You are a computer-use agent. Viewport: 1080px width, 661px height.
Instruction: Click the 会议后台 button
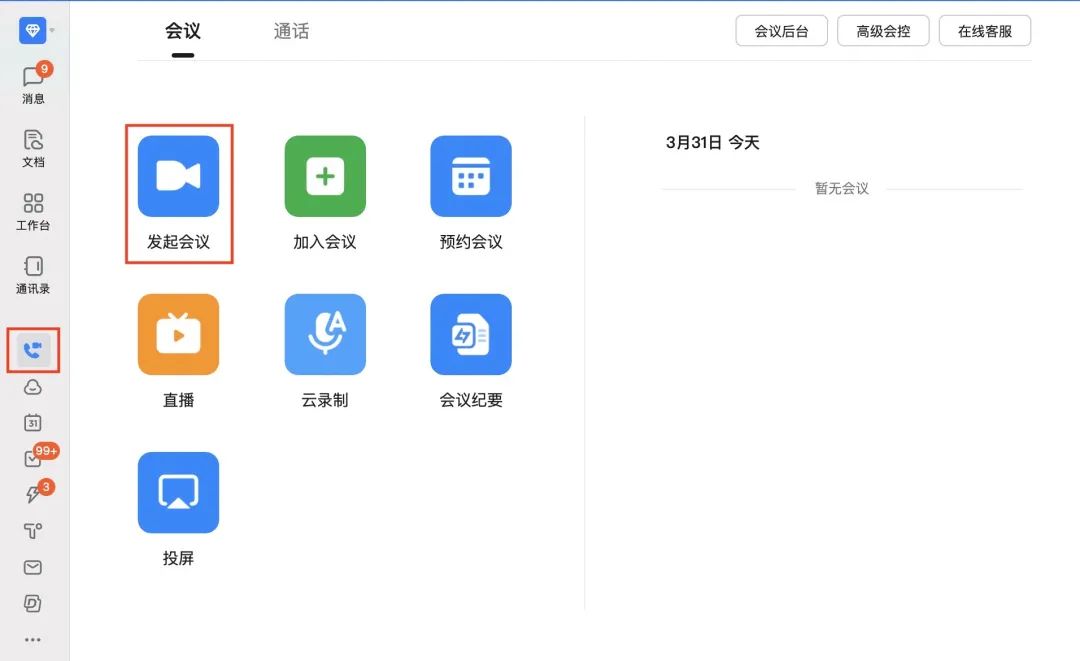781,31
